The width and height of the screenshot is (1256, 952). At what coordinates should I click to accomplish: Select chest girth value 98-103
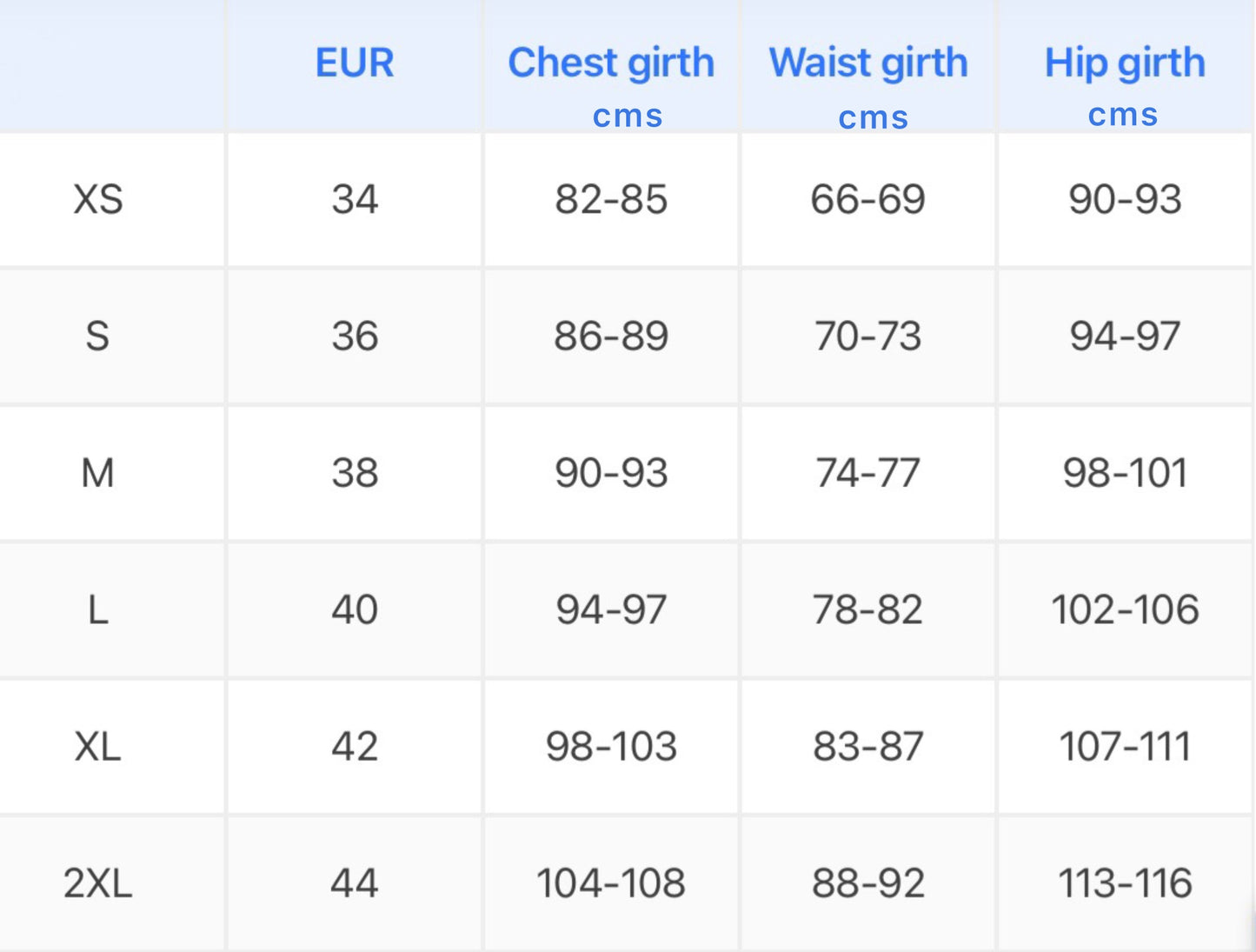[x=611, y=747]
